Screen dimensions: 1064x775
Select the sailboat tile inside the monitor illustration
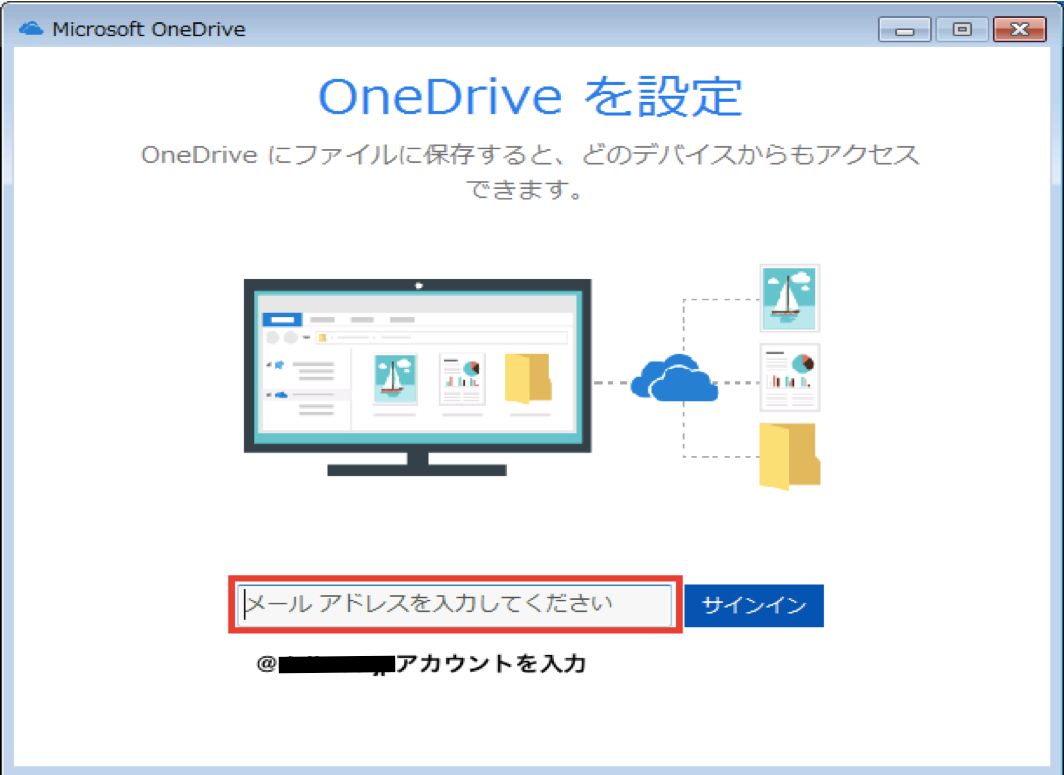[395, 380]
